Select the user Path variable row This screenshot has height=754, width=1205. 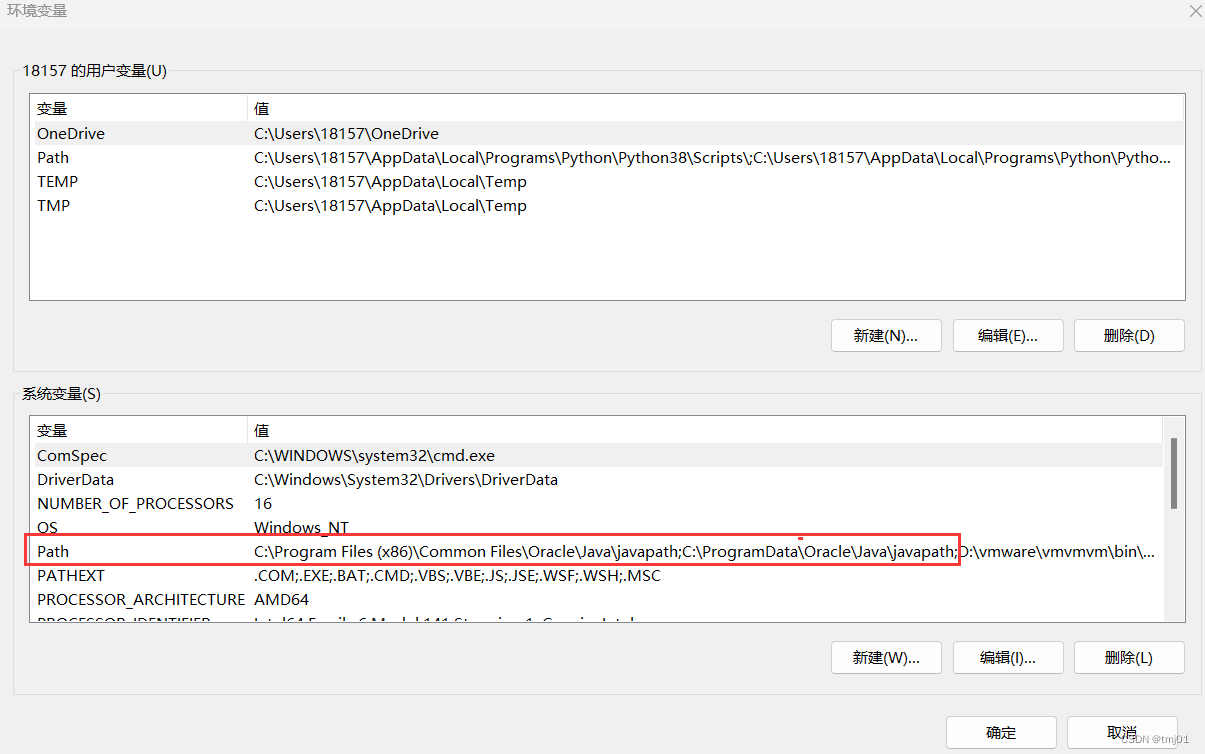pyautogui.click(x=607, y=158)
